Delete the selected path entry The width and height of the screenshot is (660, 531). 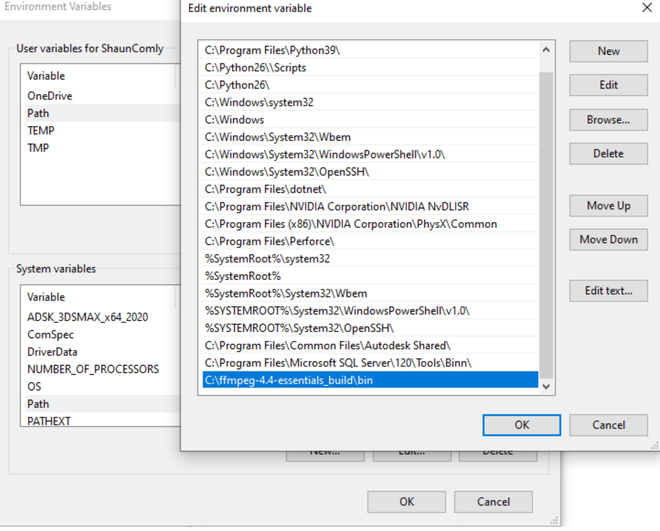coord(608,154)
